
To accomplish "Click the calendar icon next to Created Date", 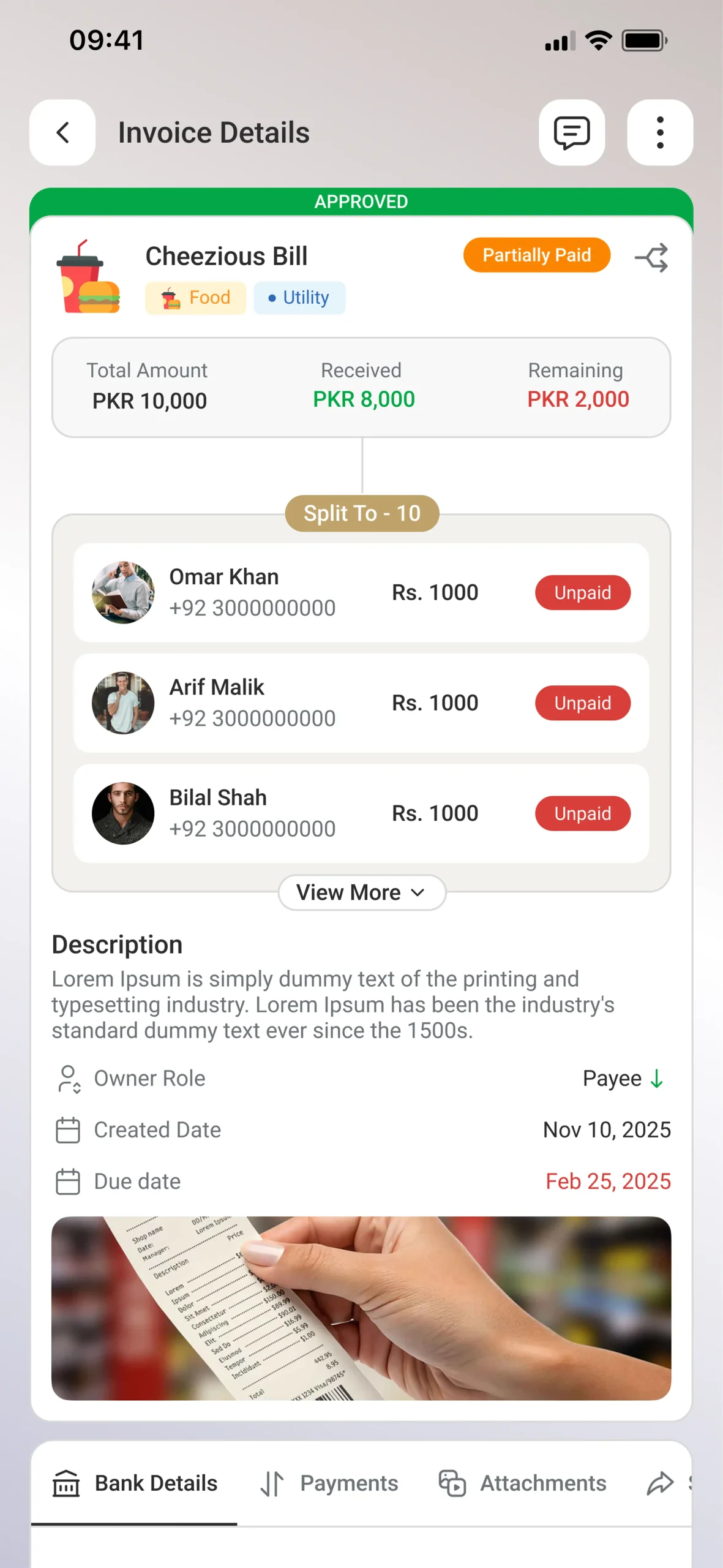I will click(x=68, y=1130).
